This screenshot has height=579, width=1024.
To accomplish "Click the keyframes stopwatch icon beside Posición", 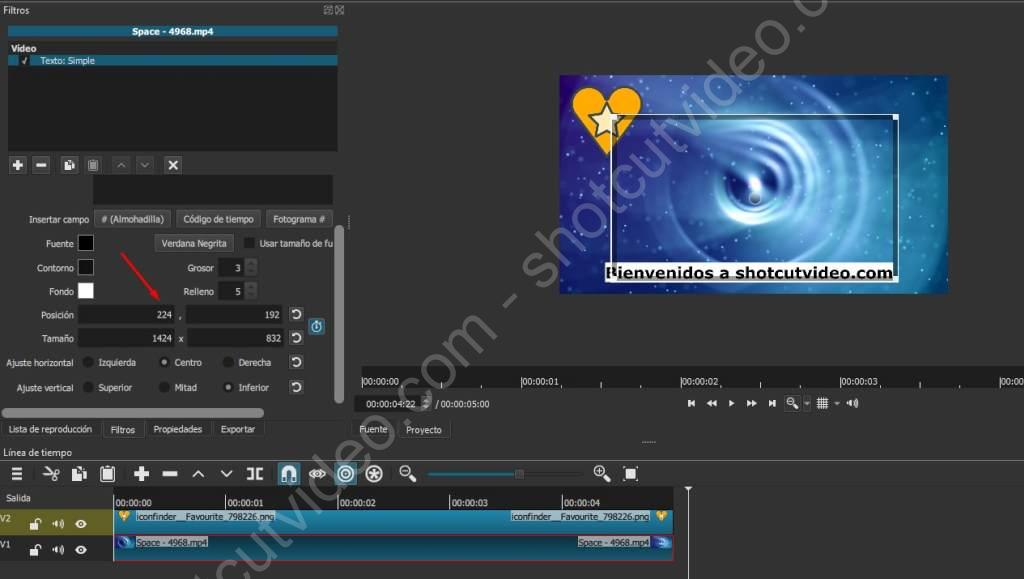I will point(316,326).
